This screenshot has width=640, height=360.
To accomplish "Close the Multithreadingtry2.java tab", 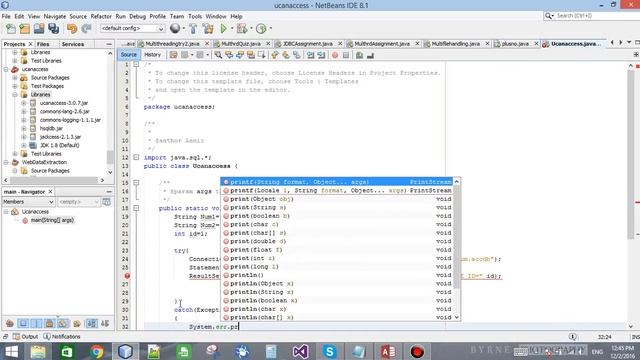I will coord(207,44).
